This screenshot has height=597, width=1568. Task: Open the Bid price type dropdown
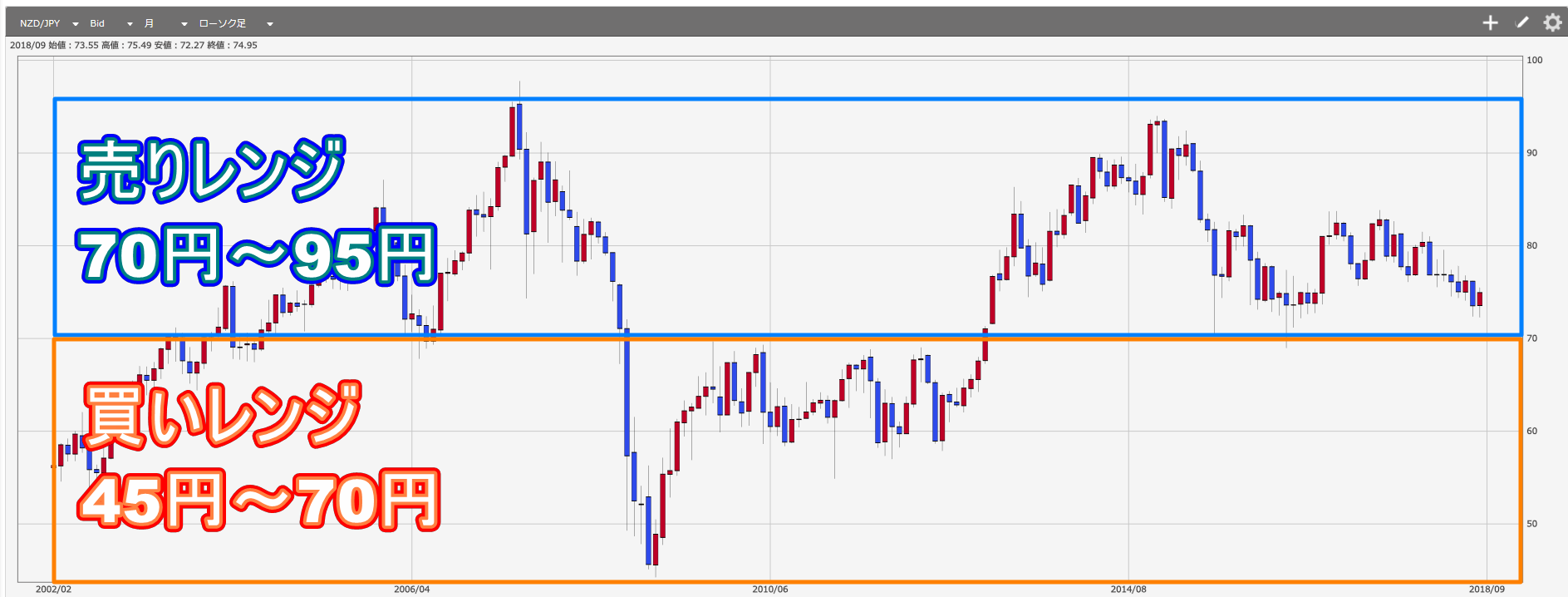tap(111, 23)
